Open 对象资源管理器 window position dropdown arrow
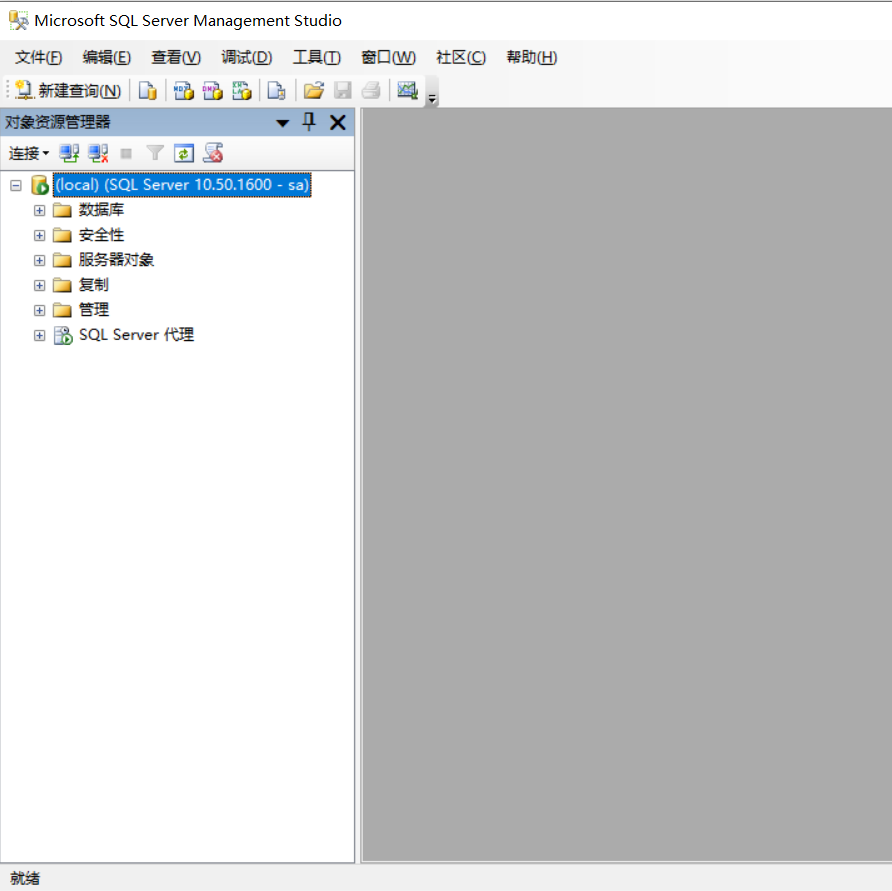Screen dimensions: 892x891 point(282,122)
